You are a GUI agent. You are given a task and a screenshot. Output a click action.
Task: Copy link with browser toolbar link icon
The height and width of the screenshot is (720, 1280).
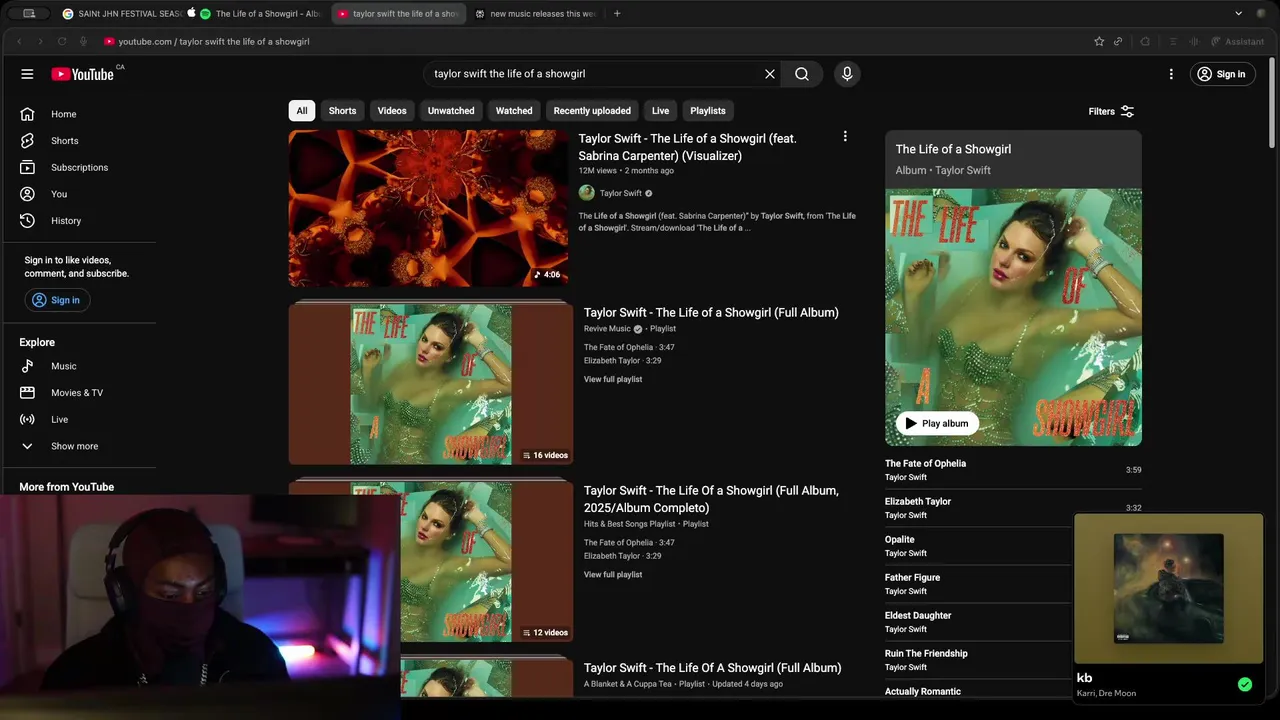tap(1118, 42)
